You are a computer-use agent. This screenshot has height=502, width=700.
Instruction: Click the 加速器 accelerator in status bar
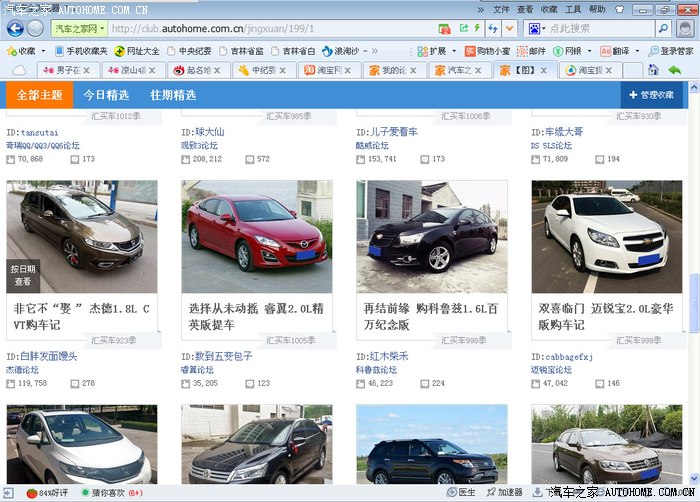tap(504, 492)
